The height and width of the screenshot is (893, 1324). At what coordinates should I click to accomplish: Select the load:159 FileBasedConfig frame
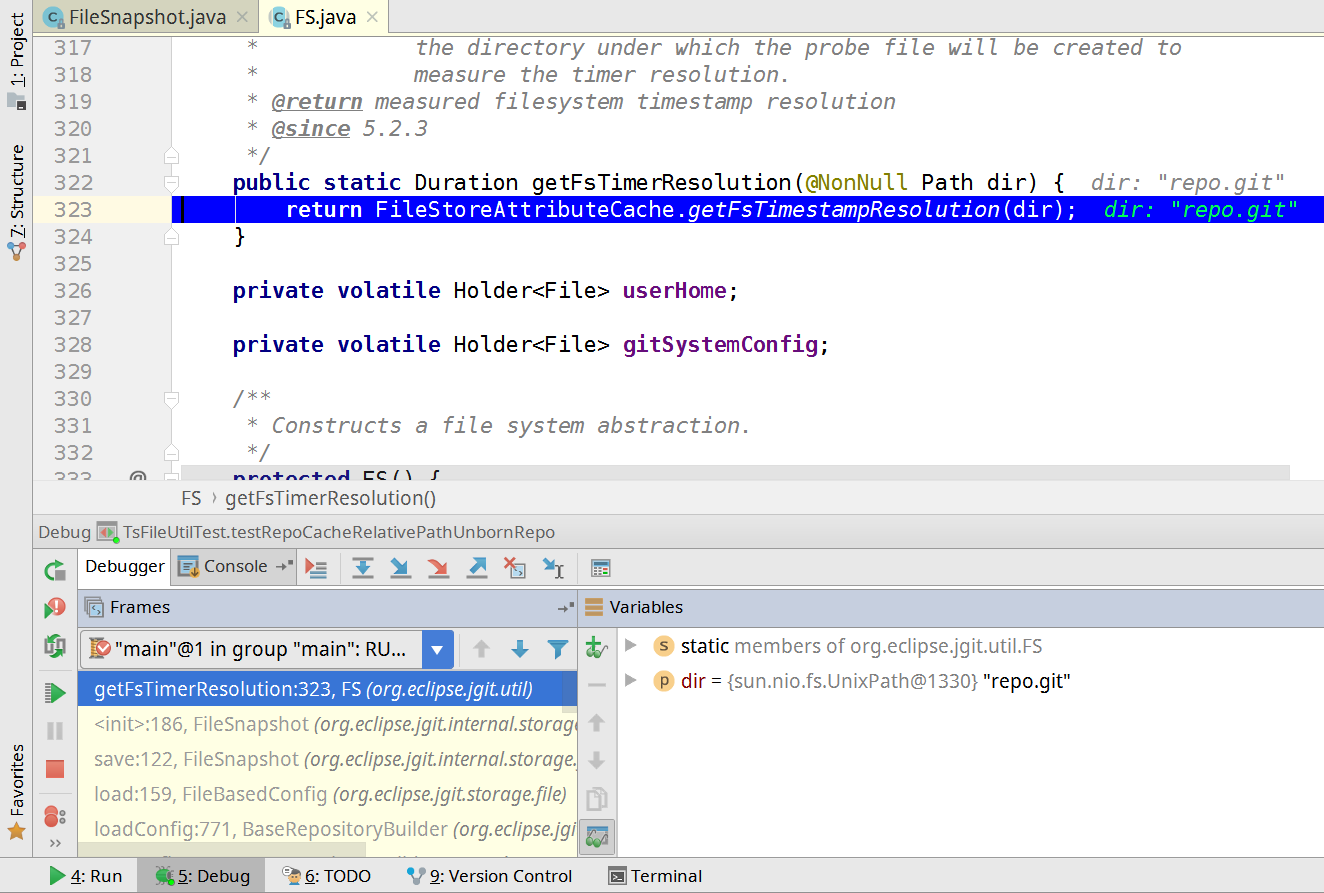click(327, 794)
